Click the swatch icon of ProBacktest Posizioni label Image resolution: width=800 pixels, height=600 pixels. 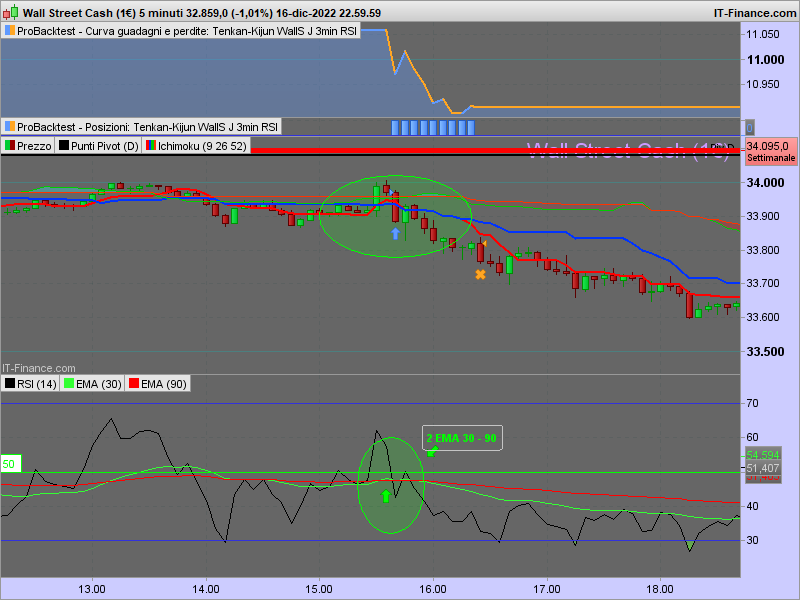(10, 126)
